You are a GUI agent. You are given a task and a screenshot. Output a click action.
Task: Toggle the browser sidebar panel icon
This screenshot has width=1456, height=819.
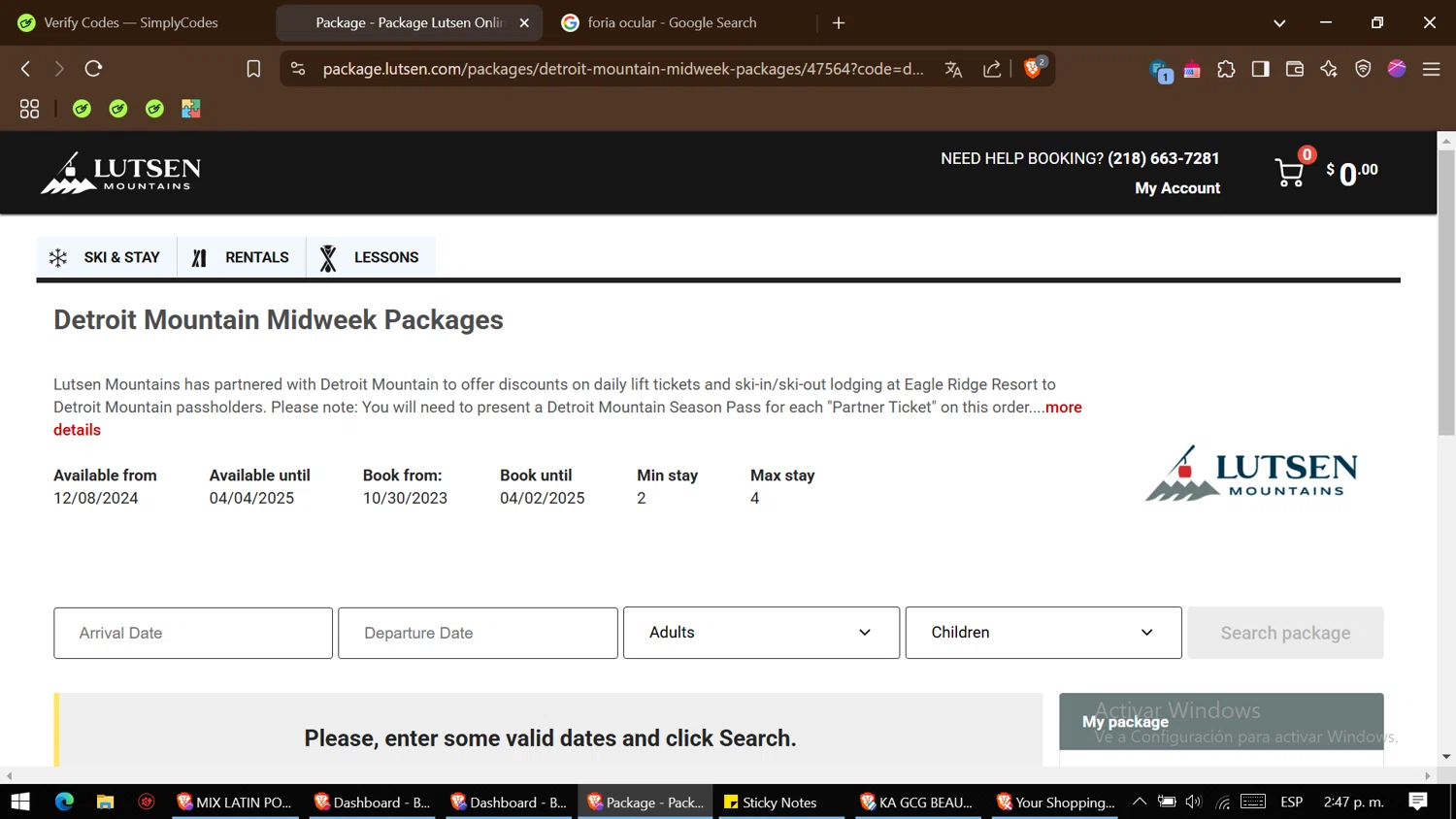click(1260, 69)
